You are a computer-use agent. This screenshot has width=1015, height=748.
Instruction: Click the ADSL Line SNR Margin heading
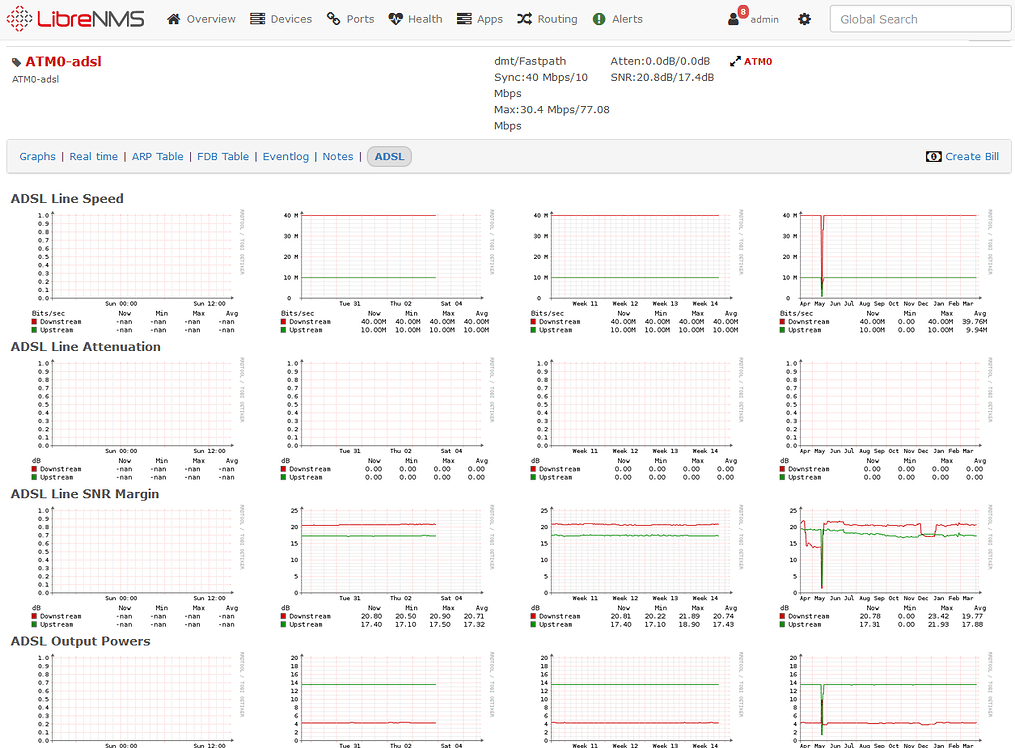coord(85,494)
